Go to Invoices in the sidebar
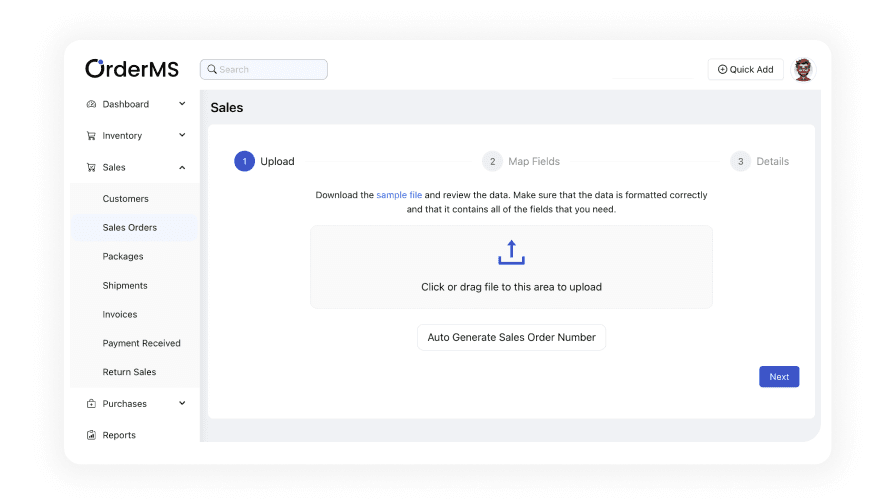This screenshot has height=504, width=896. [x=120, y=315]
